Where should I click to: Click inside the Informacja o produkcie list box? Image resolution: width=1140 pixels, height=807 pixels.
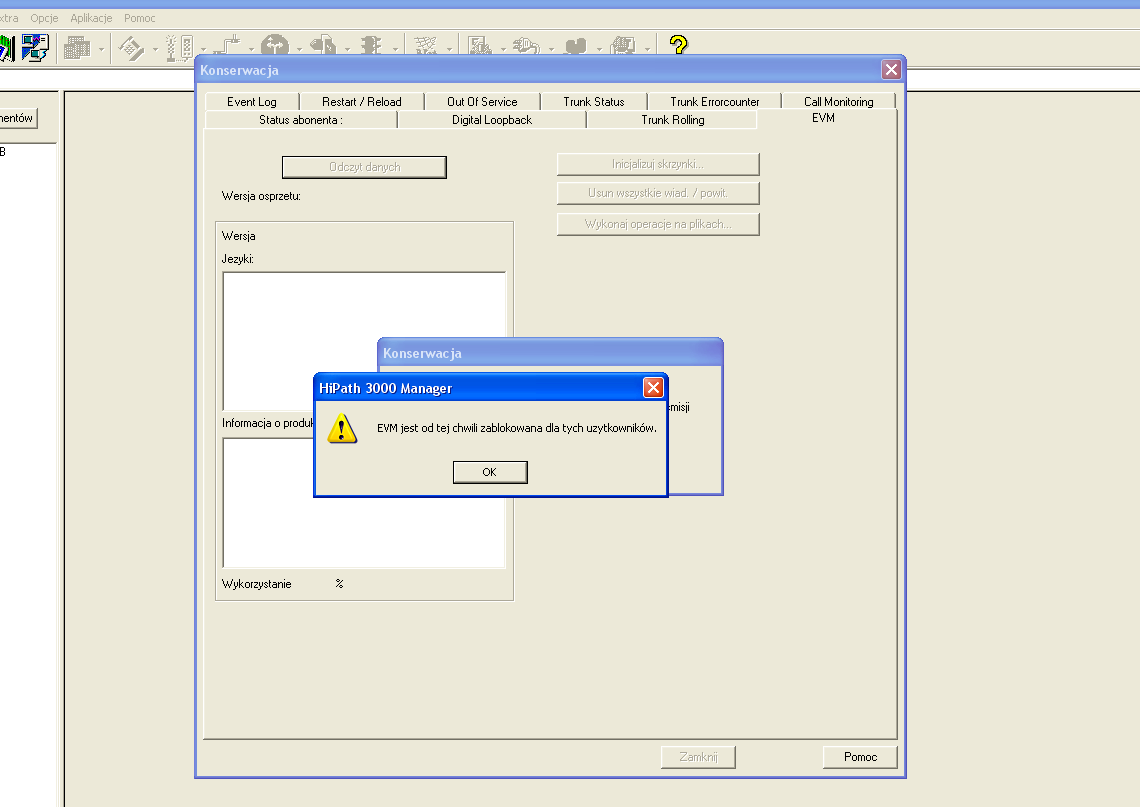pos(364,503)
